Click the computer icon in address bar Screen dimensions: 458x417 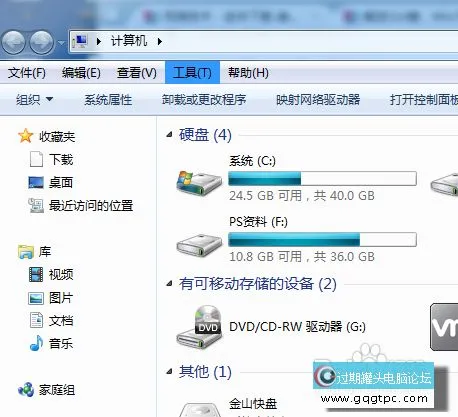pyautogui.click(x=80, y=41)
